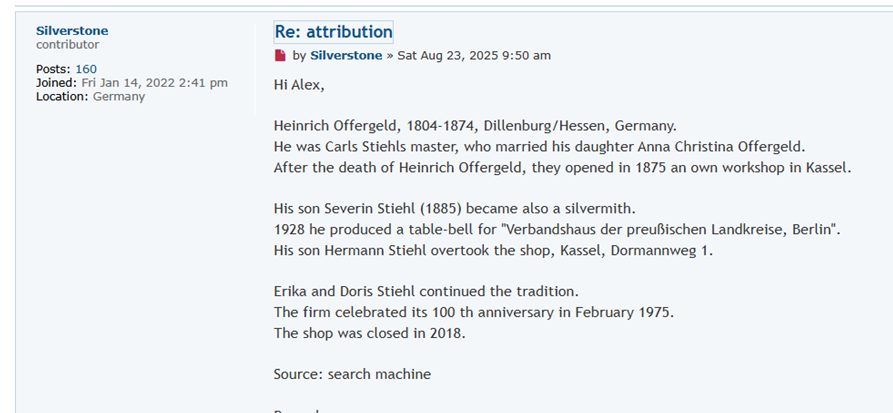Click the "Erika and Doris Stiehl" sentence
893x413 pixels.
point(426,292)
